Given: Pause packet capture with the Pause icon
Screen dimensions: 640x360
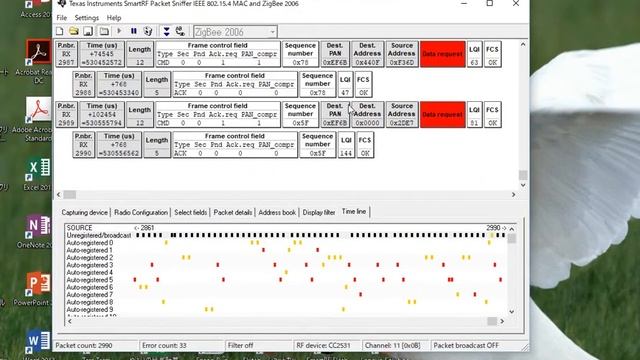Looking at the screenshot, I should 133,31.
